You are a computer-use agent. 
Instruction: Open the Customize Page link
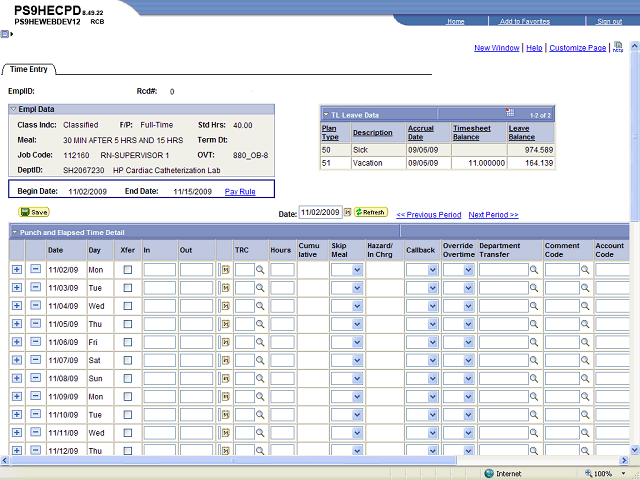(x=578, y=48)
